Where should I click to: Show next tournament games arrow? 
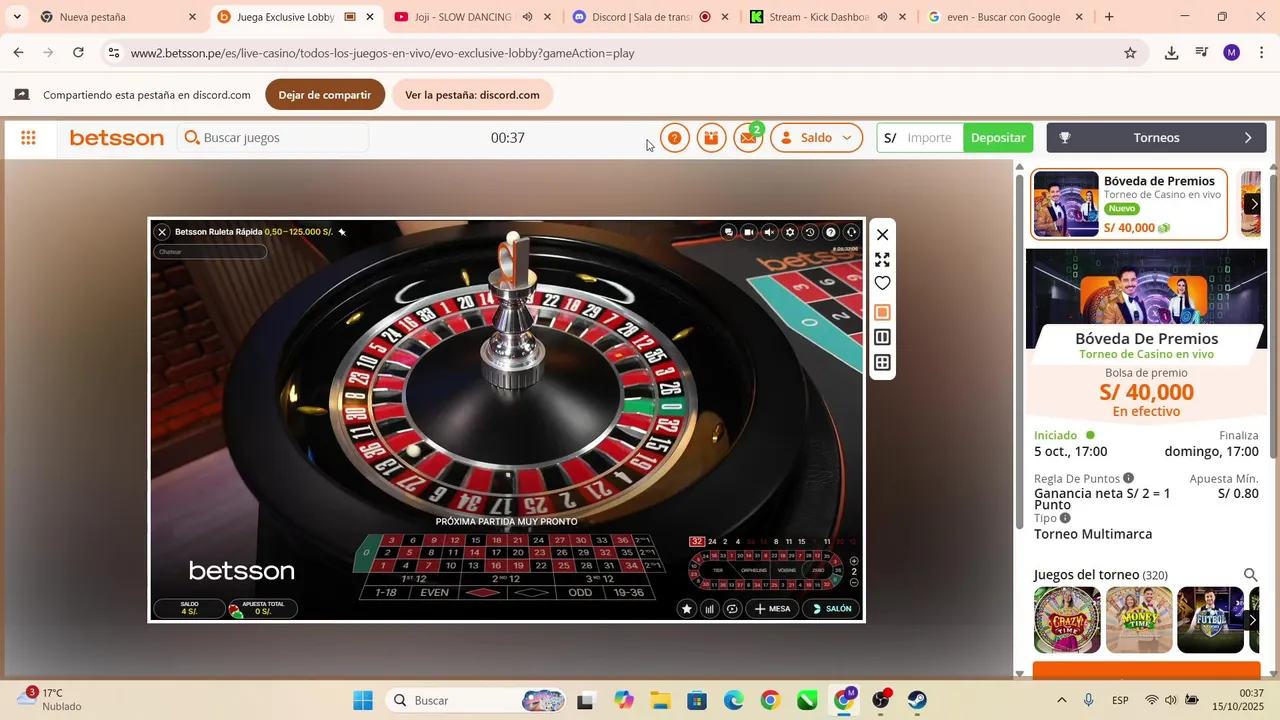tap(1252, 620)
